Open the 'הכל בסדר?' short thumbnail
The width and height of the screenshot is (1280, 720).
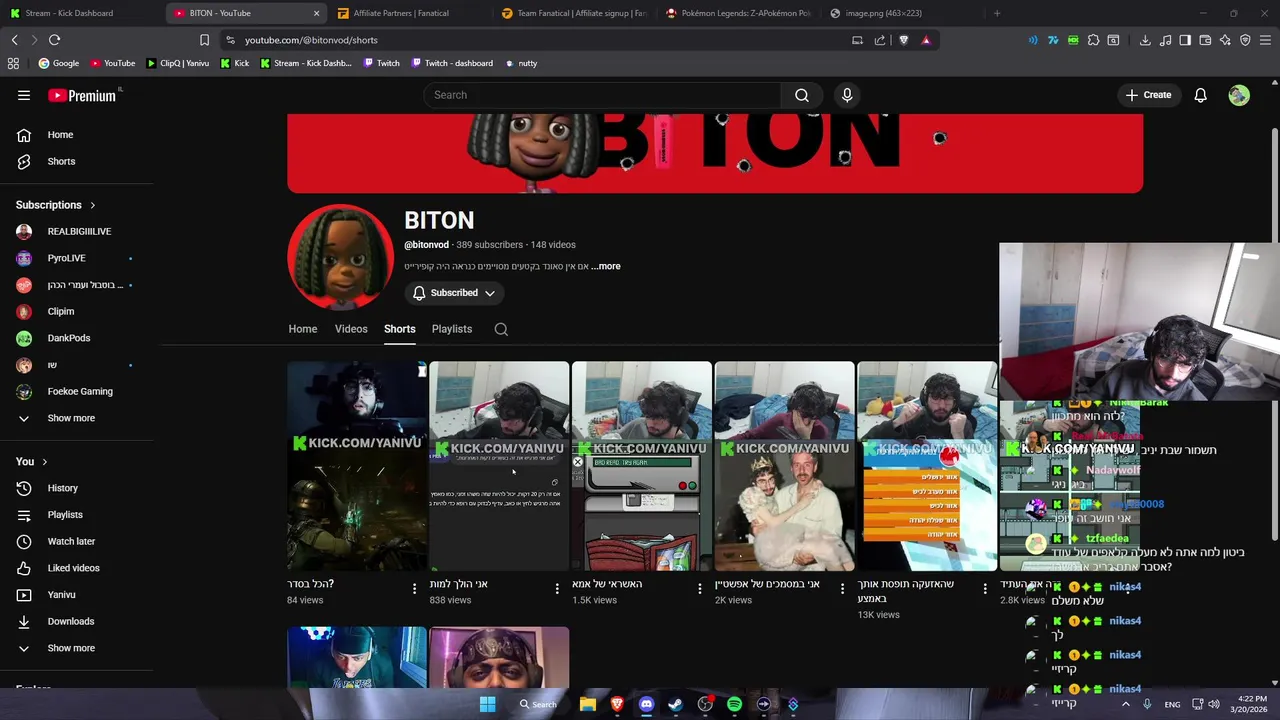pos(357,466)
